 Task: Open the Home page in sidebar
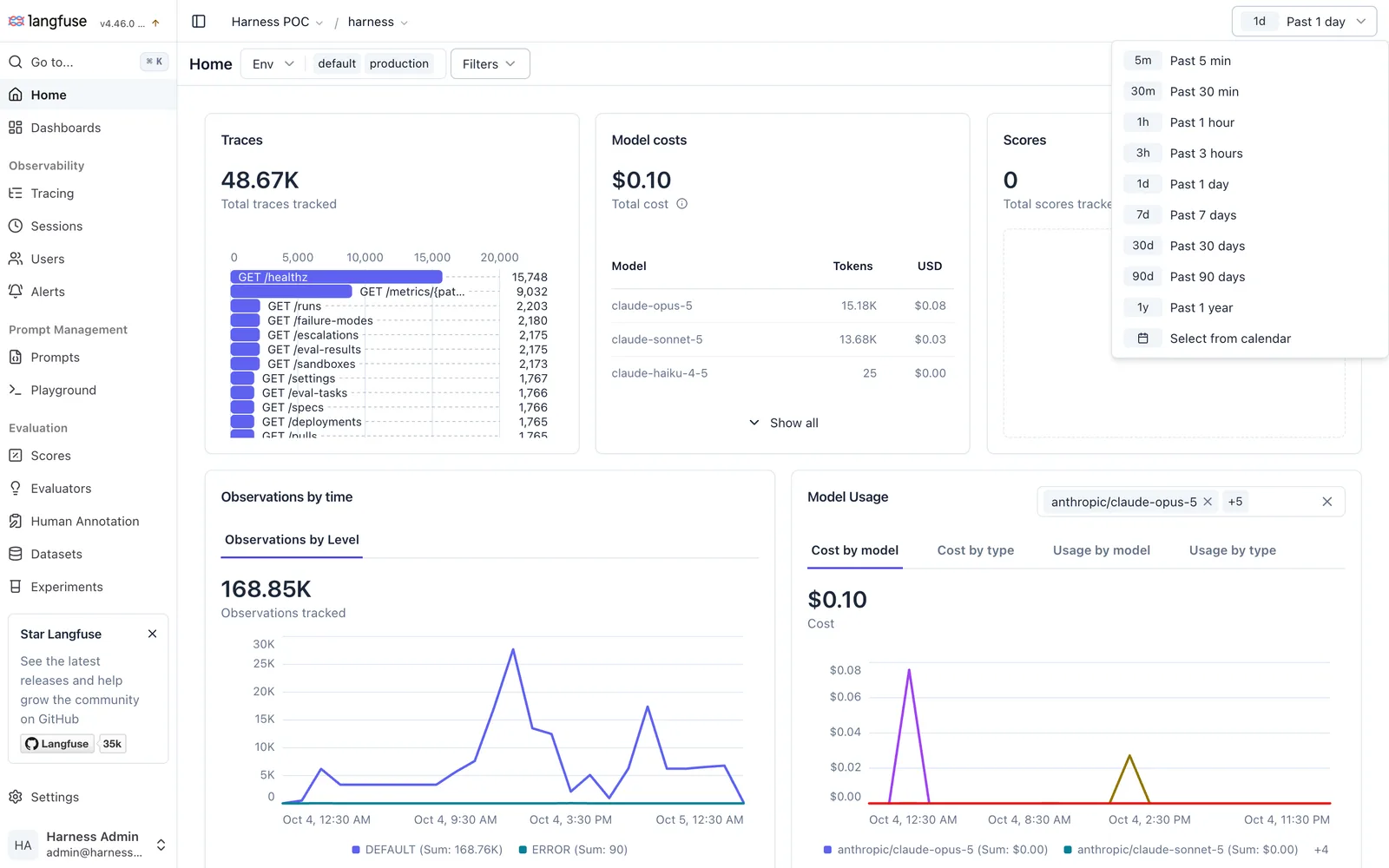point(88,95)
